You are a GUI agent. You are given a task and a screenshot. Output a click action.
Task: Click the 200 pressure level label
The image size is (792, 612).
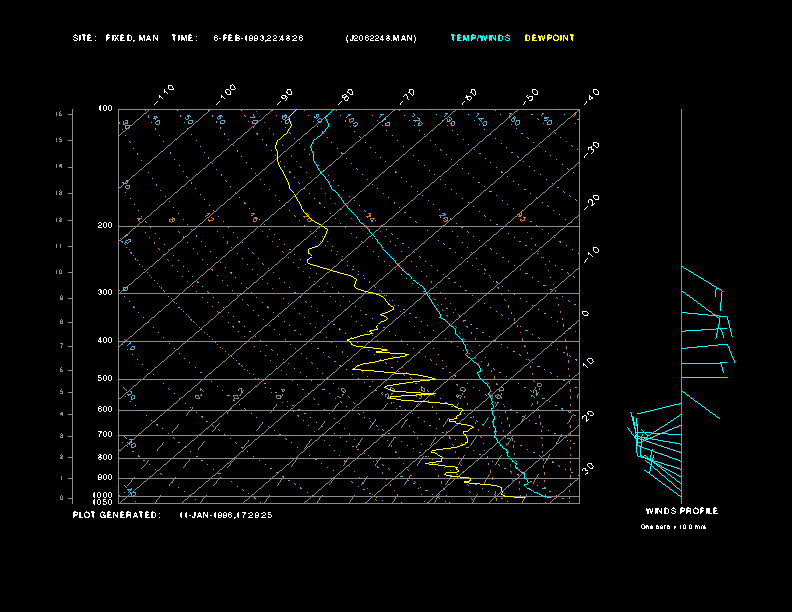(105, 226)
